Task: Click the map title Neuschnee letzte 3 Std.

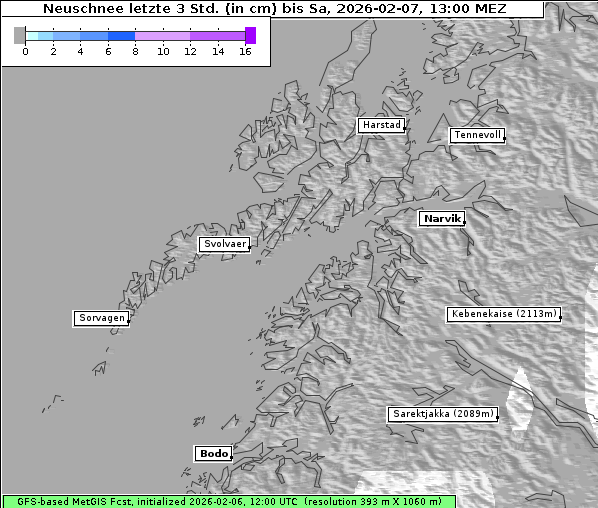Action: [275, 8]
